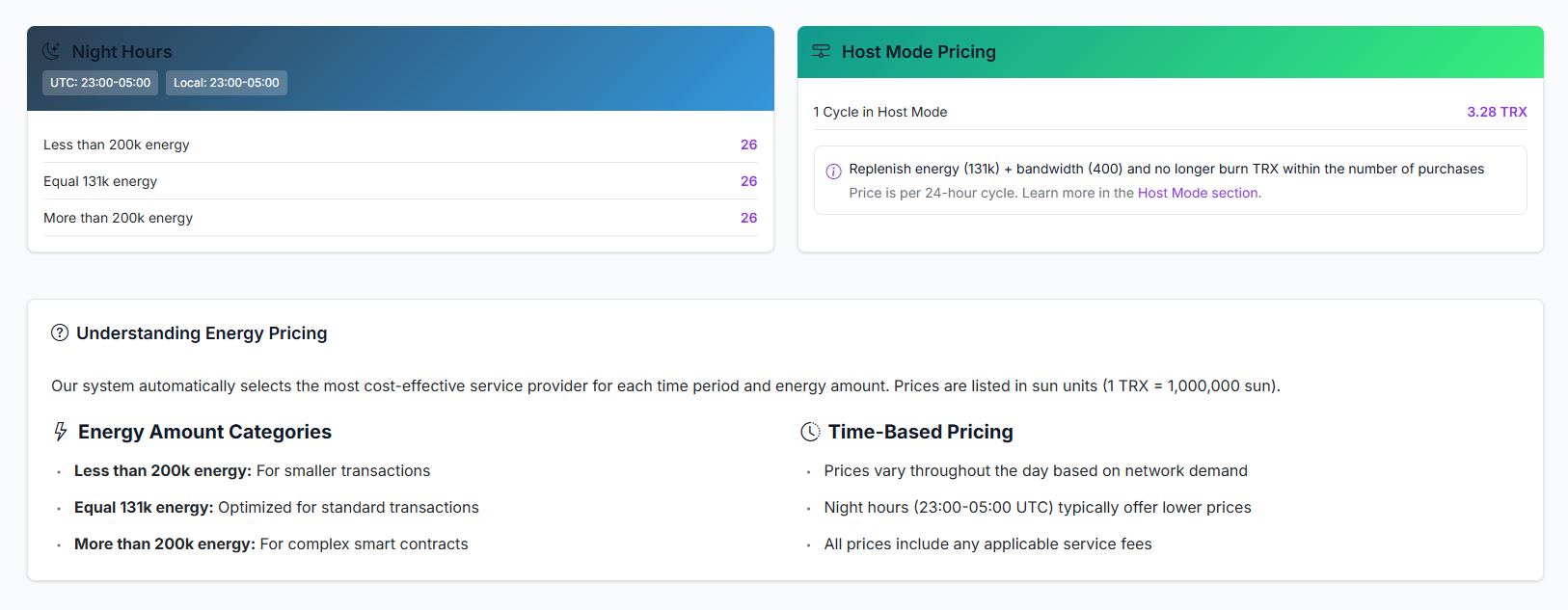
Task: Click the Night Hours moon icon
Action: [x=51, y=51]
